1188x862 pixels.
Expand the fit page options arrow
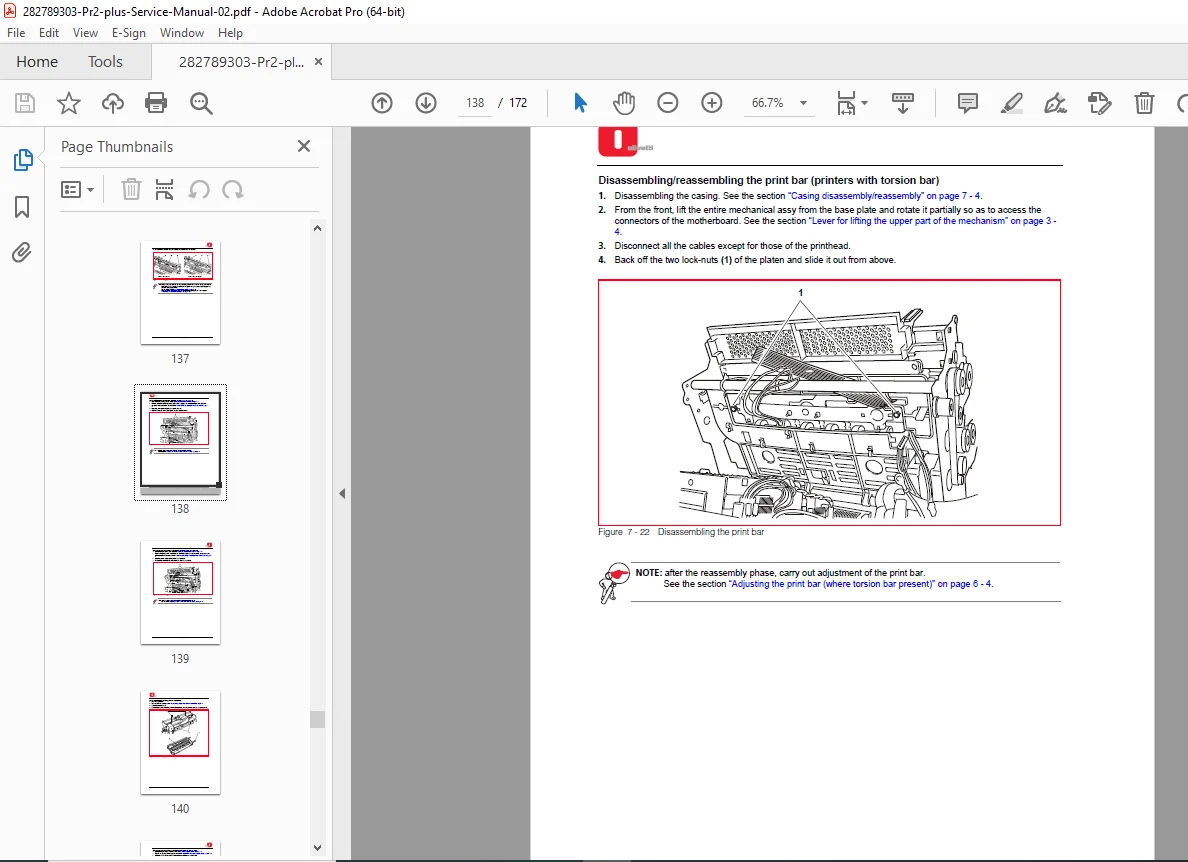pos(864,103)
